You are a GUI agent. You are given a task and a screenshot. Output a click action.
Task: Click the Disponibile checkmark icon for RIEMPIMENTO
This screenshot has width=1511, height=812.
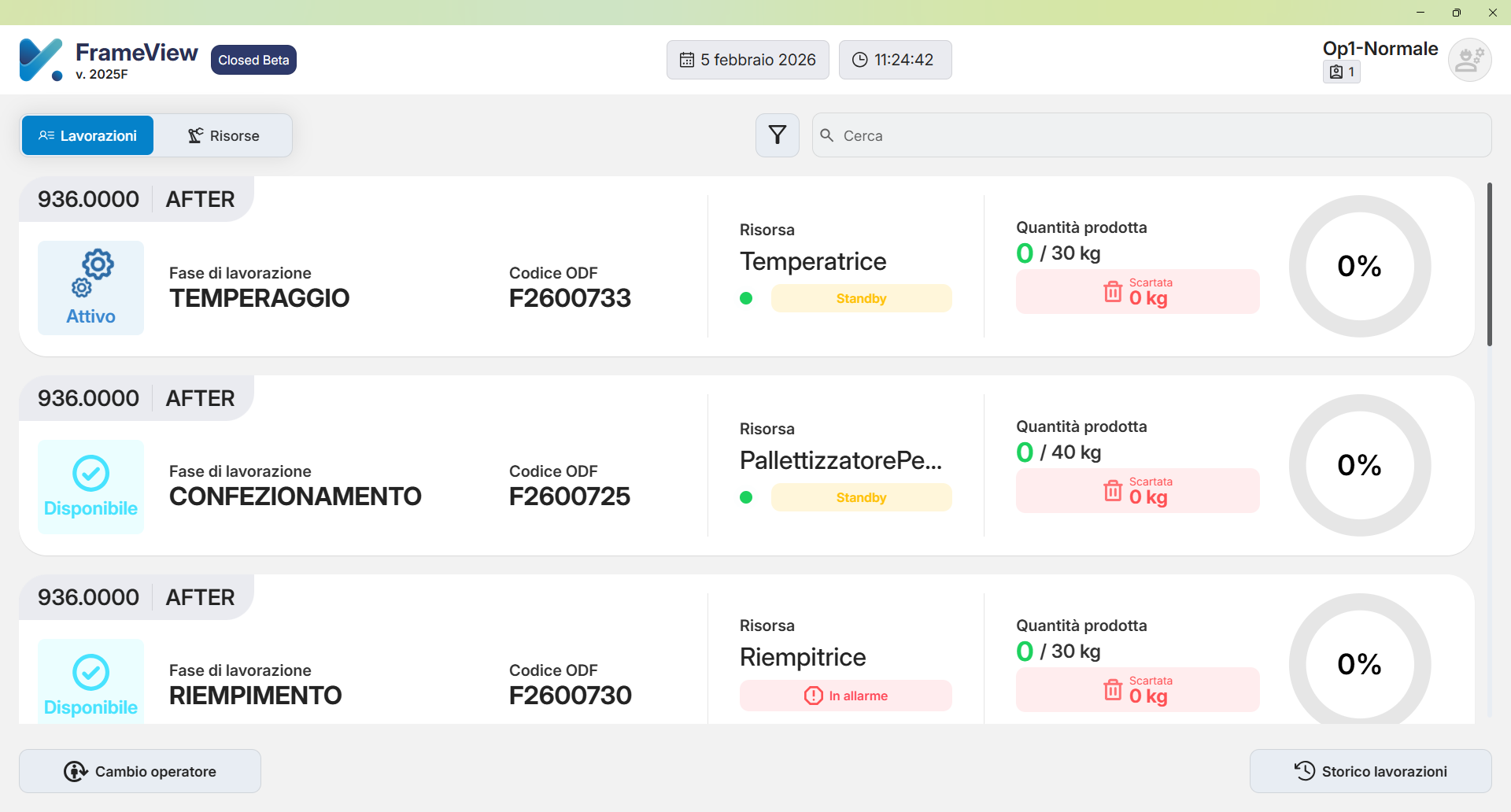tap(91, 672)
